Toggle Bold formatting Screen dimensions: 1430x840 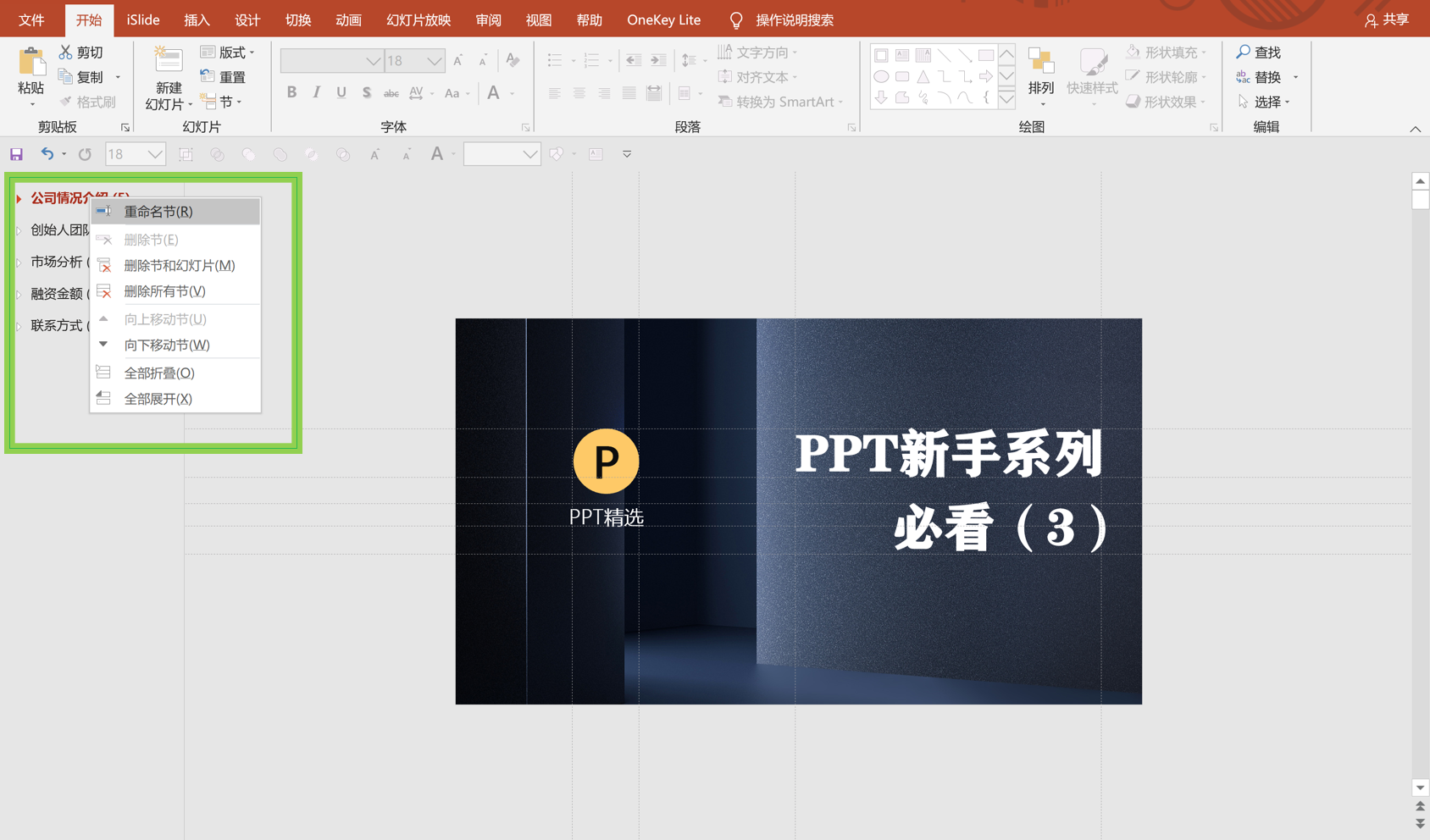coord(291,92)
